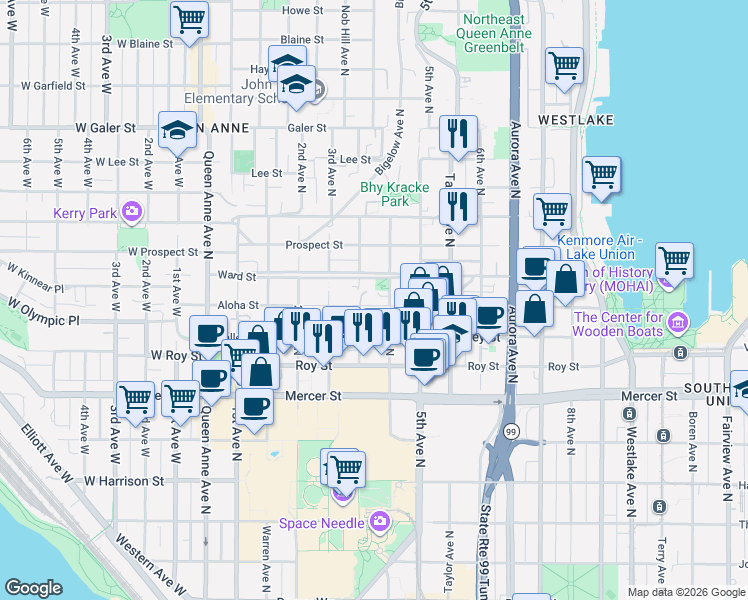Click the shopping bag marker at the far right of the MOHAI cluster
Viewport: 748px width, 600px height.
tap(565, 279)
